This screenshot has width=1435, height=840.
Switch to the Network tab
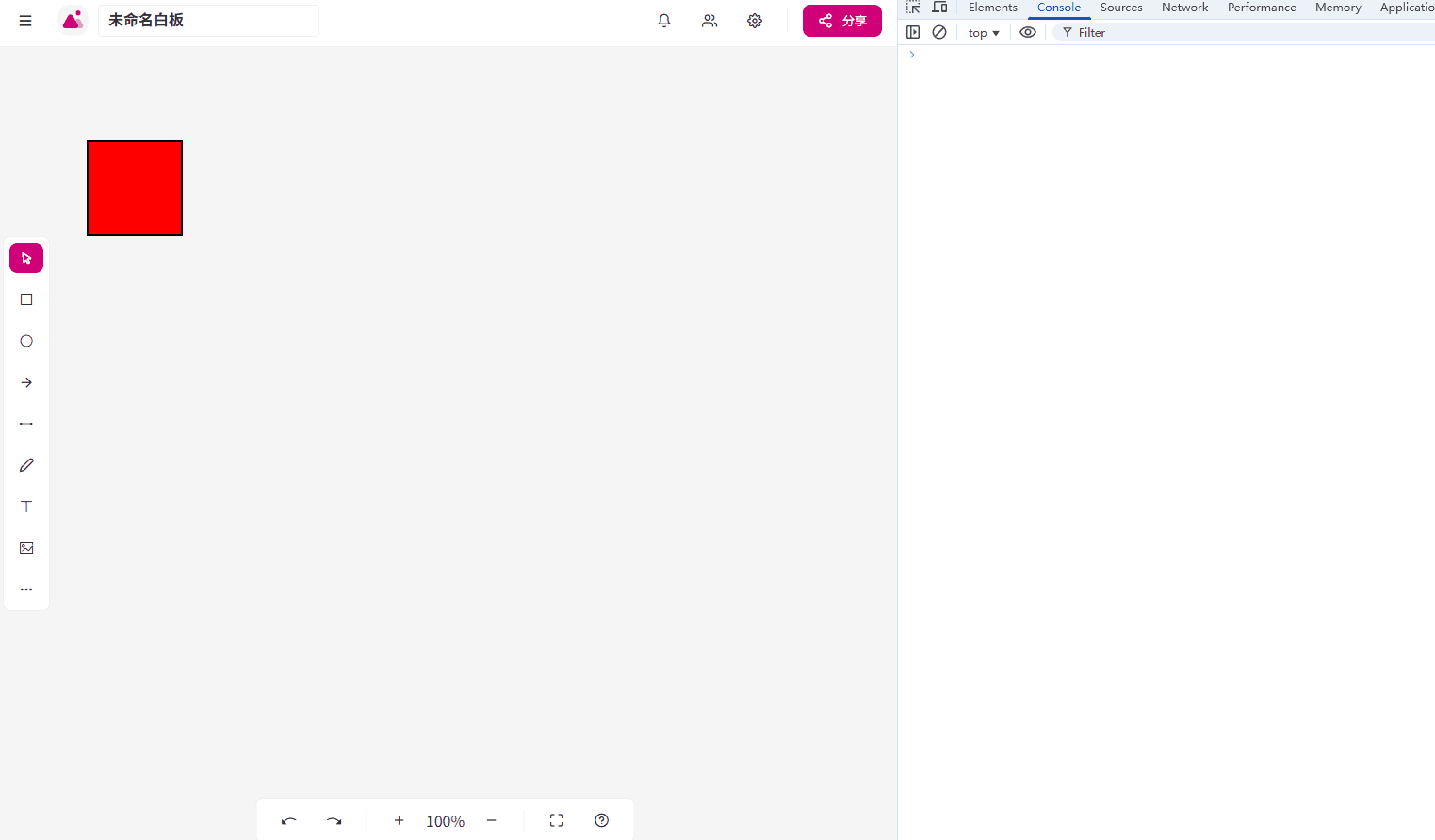pyautogui.click(x=1184, y=8)
